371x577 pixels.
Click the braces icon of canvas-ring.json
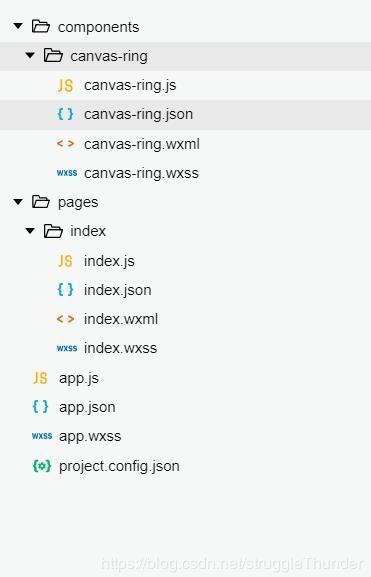tap(66, 114)
